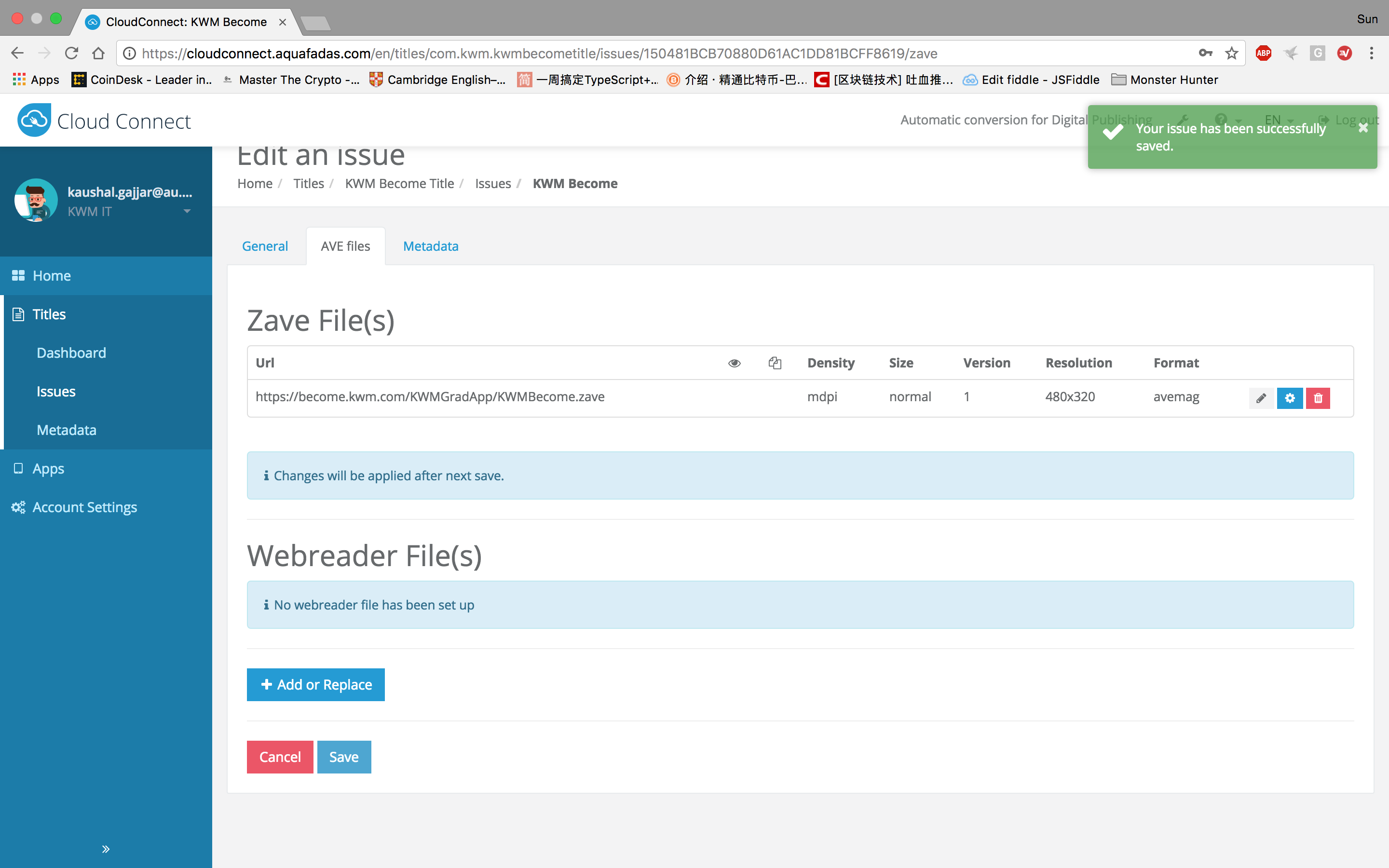Expand the KWM IT account dropdown

tap(187, 211)
